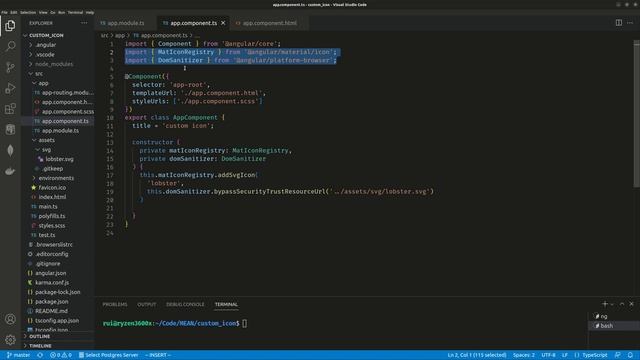Change end of line sequence LF
Screen dimensions: 640x360
tap(565, 355)
